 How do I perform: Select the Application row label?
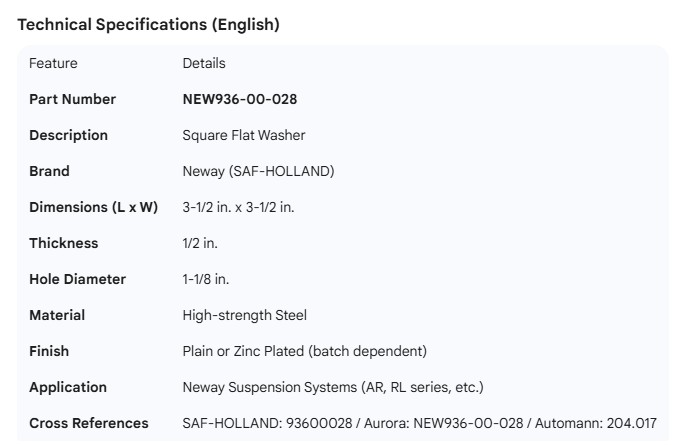point(68,387)
